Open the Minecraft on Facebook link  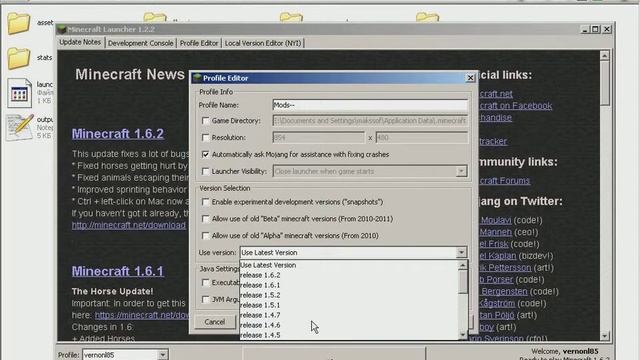[516, 106]
